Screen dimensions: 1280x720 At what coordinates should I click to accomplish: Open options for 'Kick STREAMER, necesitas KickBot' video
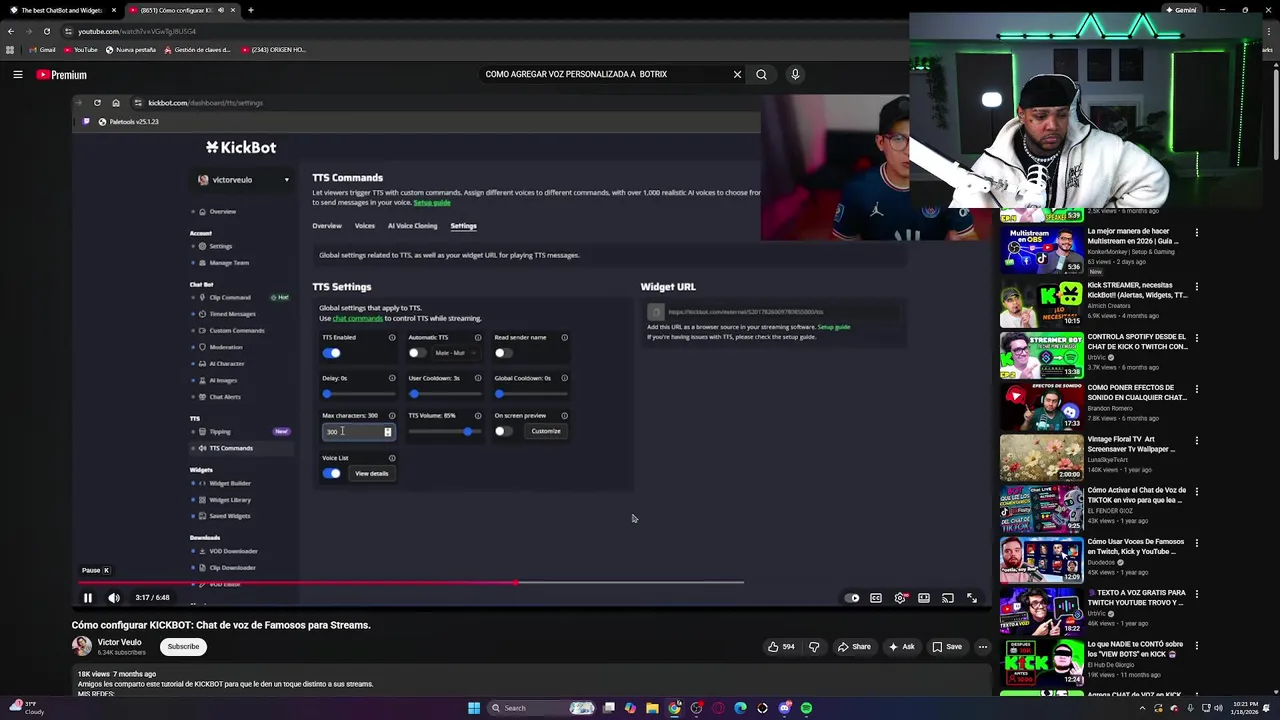[1196, 286]
